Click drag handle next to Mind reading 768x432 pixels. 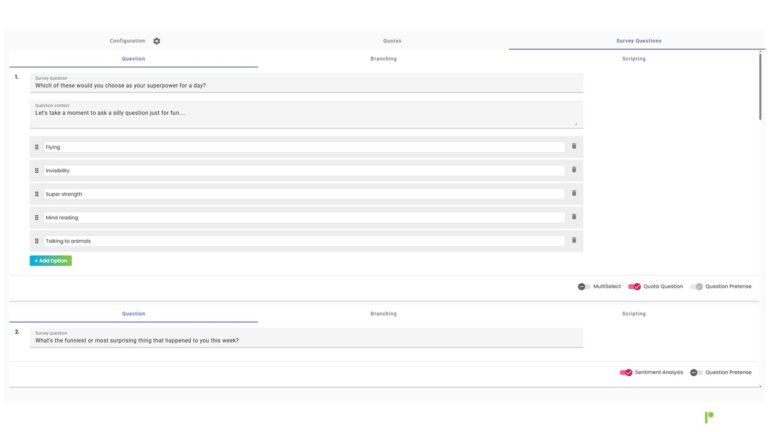pos(37,217)
